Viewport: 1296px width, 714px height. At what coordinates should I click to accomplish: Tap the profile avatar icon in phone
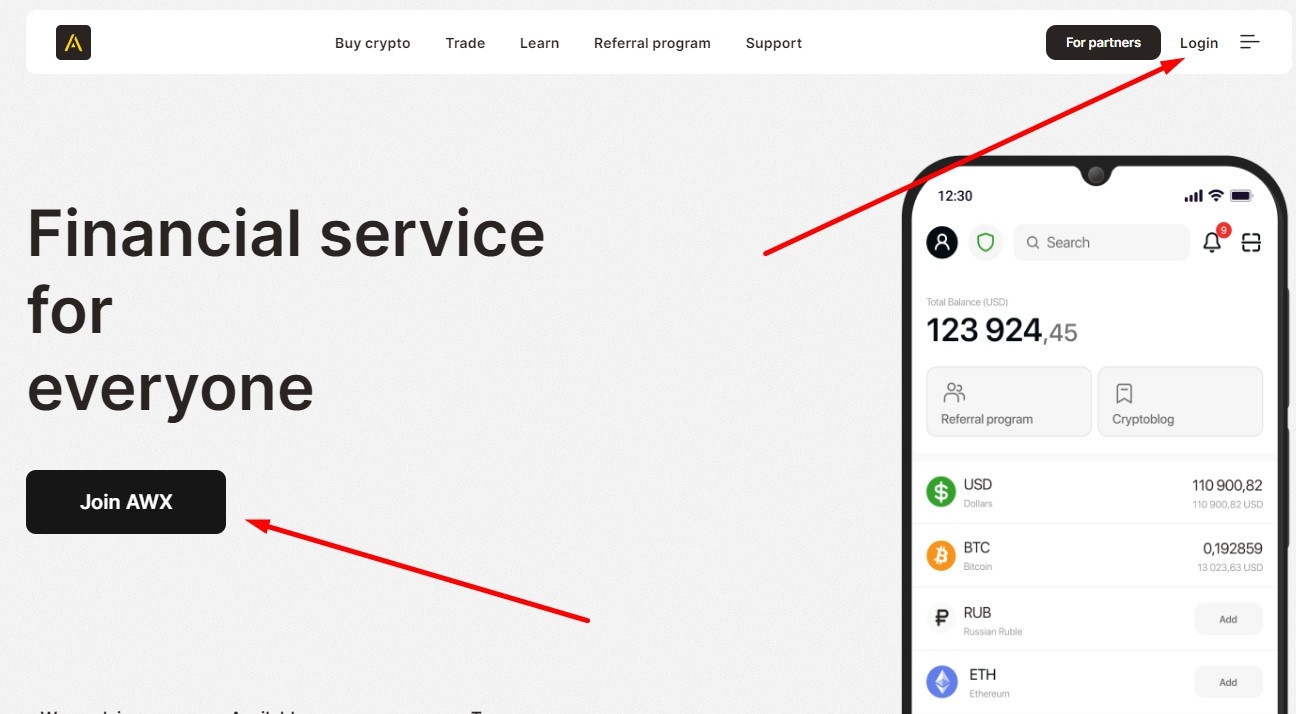click(x=942, y=242)
